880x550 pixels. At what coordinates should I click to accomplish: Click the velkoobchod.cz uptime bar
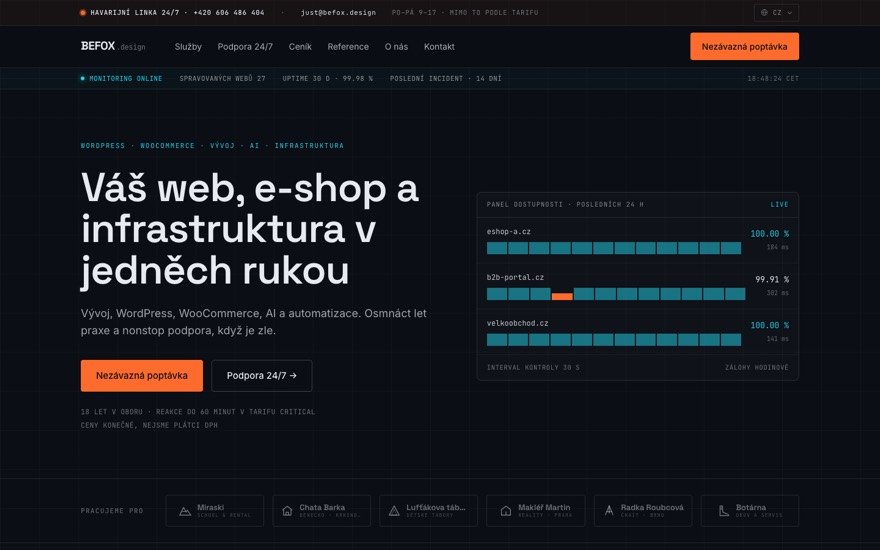coord(614,340)
